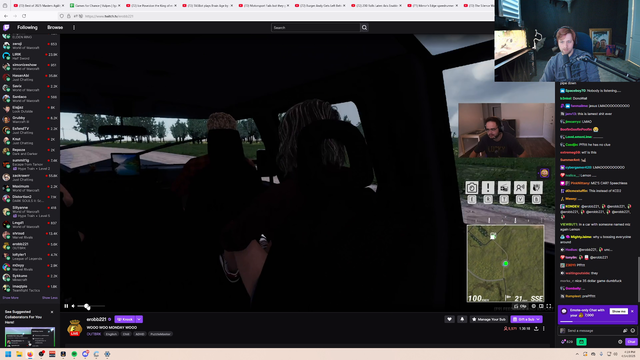Open the suggested collaborators thumbnail
640x360 pixels.
tap(30, 337)
